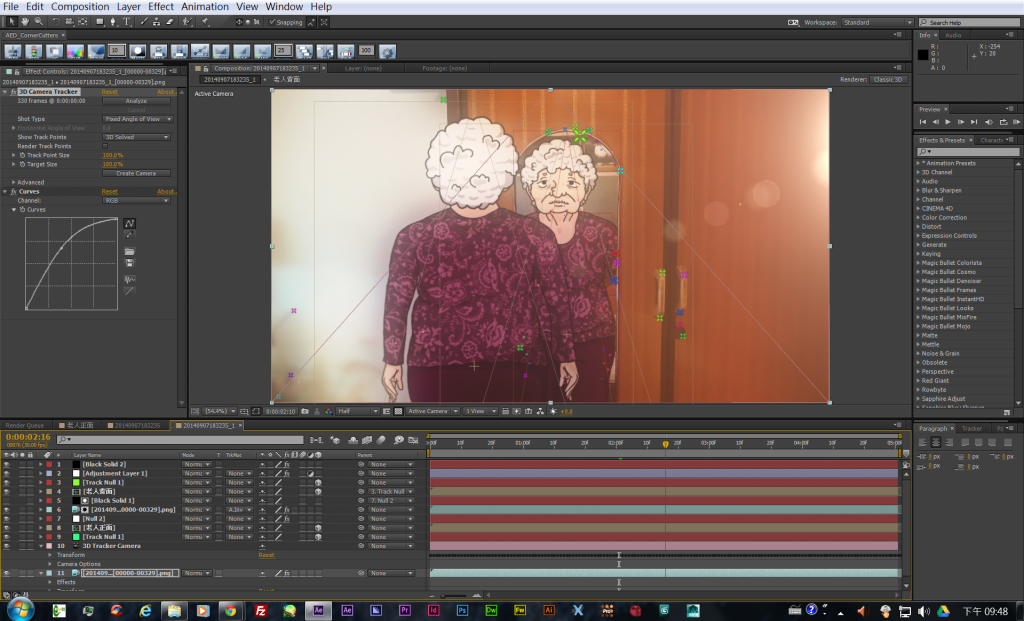
Task: Open the Curves Channel RGB dropdown
Action: click(136, 200)
